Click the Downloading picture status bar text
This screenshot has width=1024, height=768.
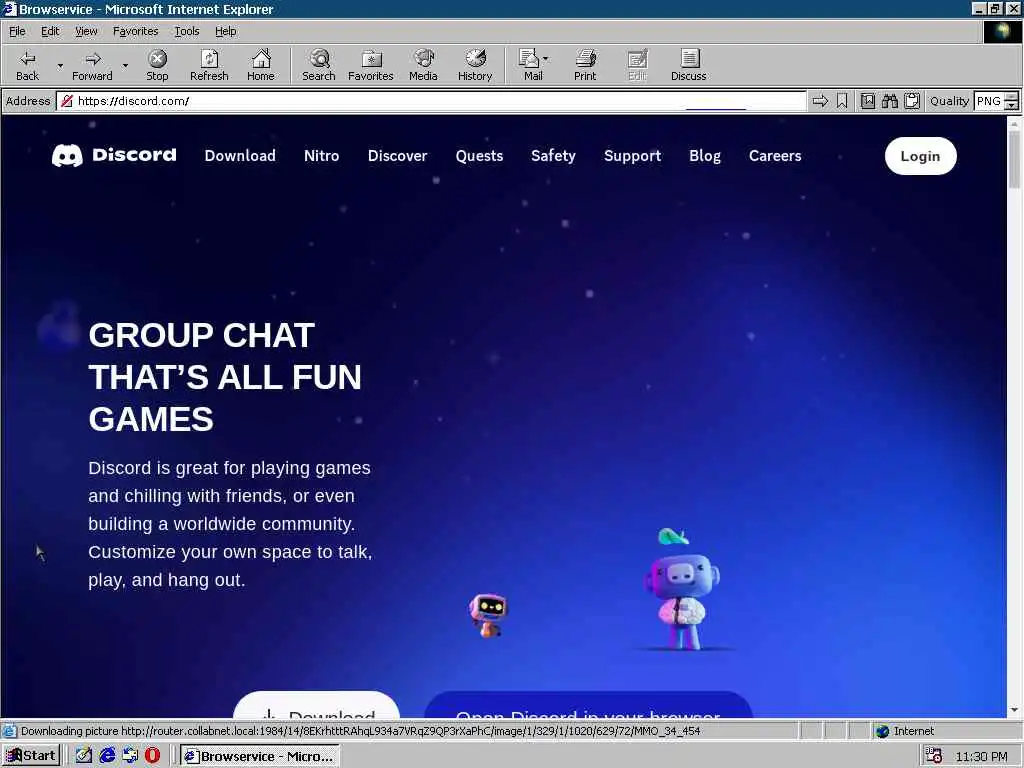360,731
